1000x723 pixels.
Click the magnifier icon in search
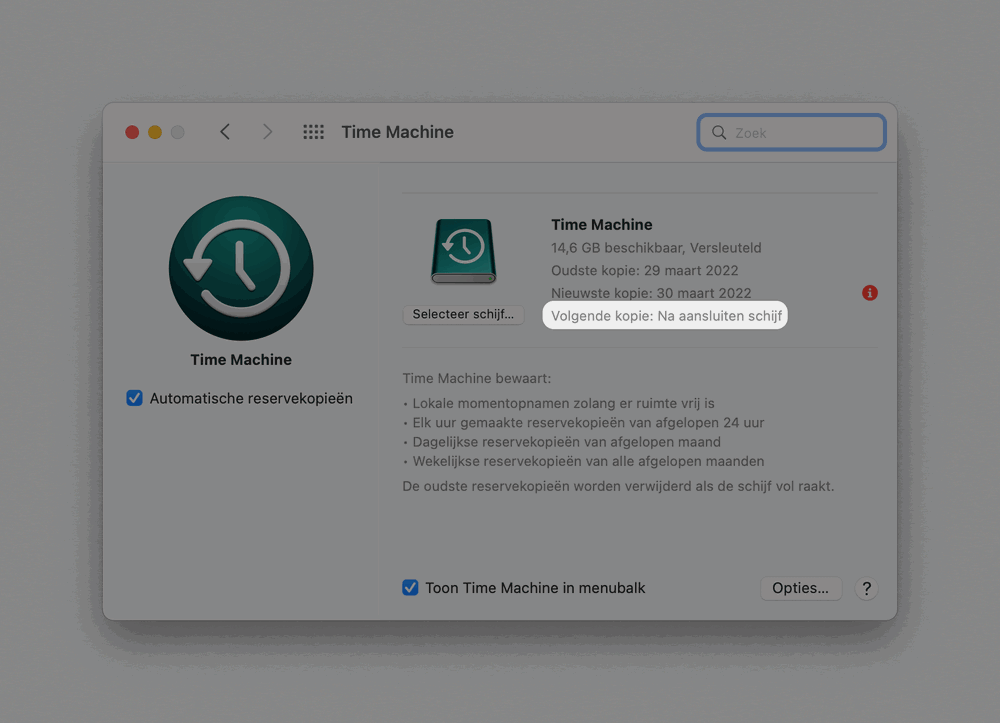(x=719, y=133)
